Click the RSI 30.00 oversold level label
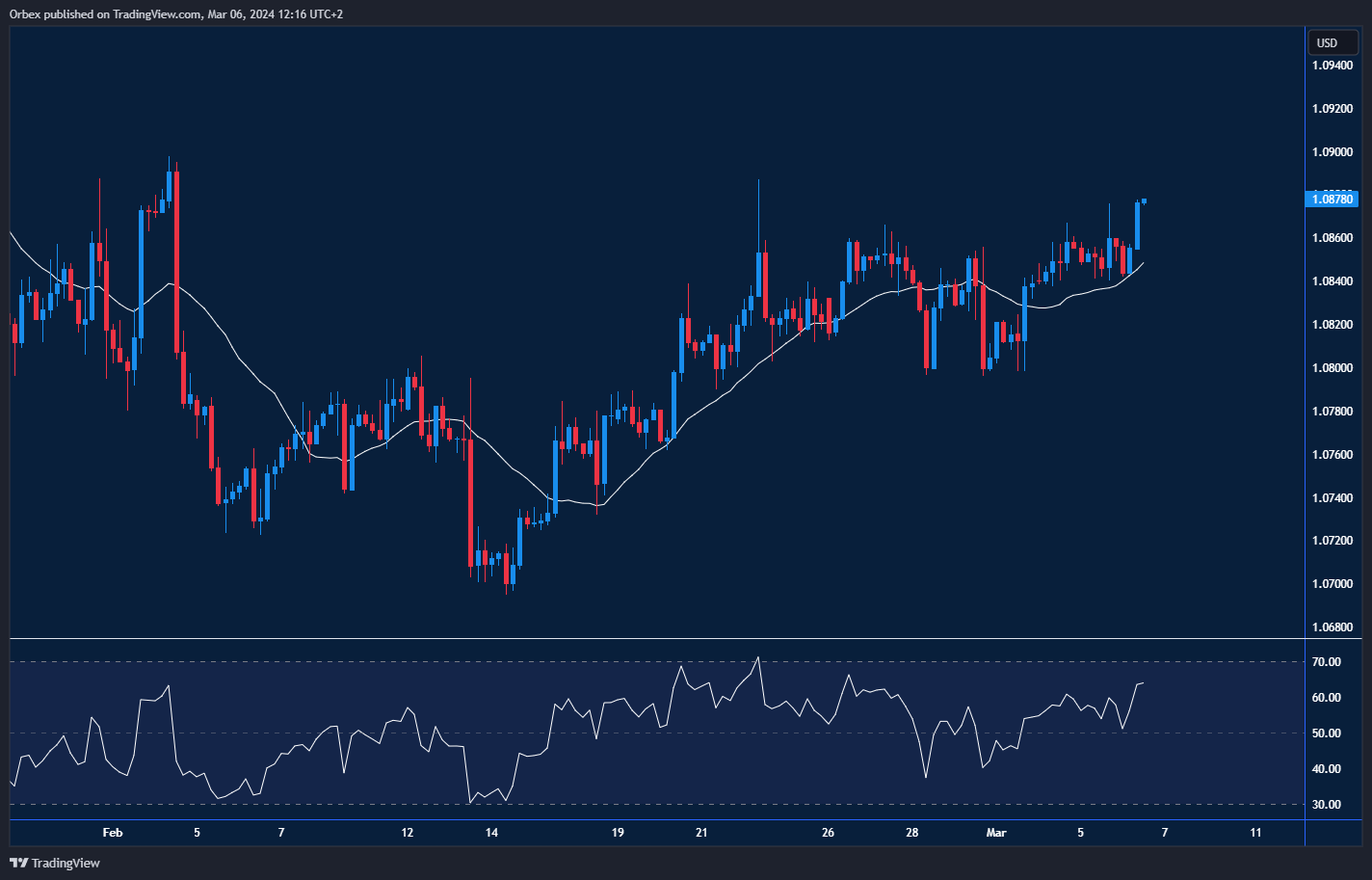The image size is (1372, 880). click(x=1326, y=805)
